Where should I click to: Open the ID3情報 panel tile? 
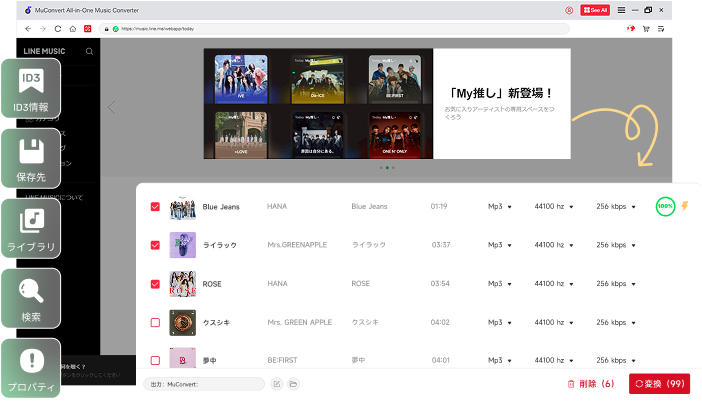pos(31,88)
